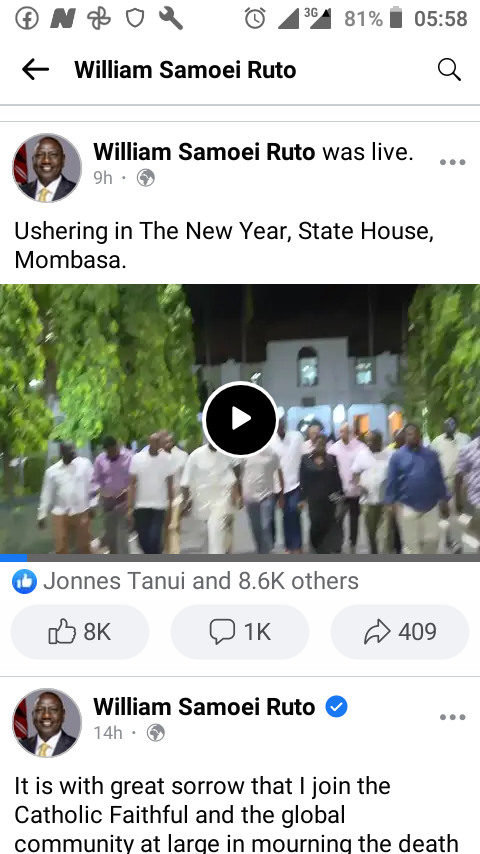Viewport: 480px width, 854px height.
Task: Go back using the arrow icon
Action: (x=35, y=70)
